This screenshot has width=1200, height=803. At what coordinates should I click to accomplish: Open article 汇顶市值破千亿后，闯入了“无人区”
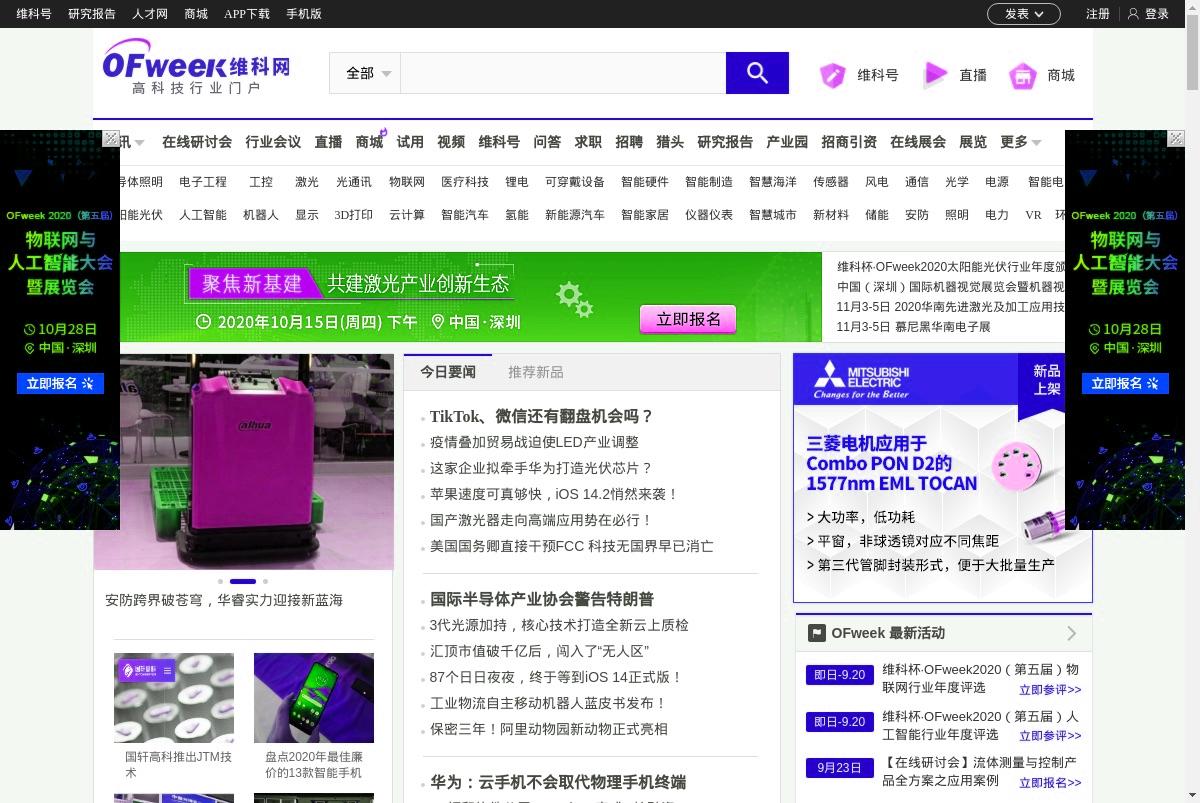click(540, 651)
